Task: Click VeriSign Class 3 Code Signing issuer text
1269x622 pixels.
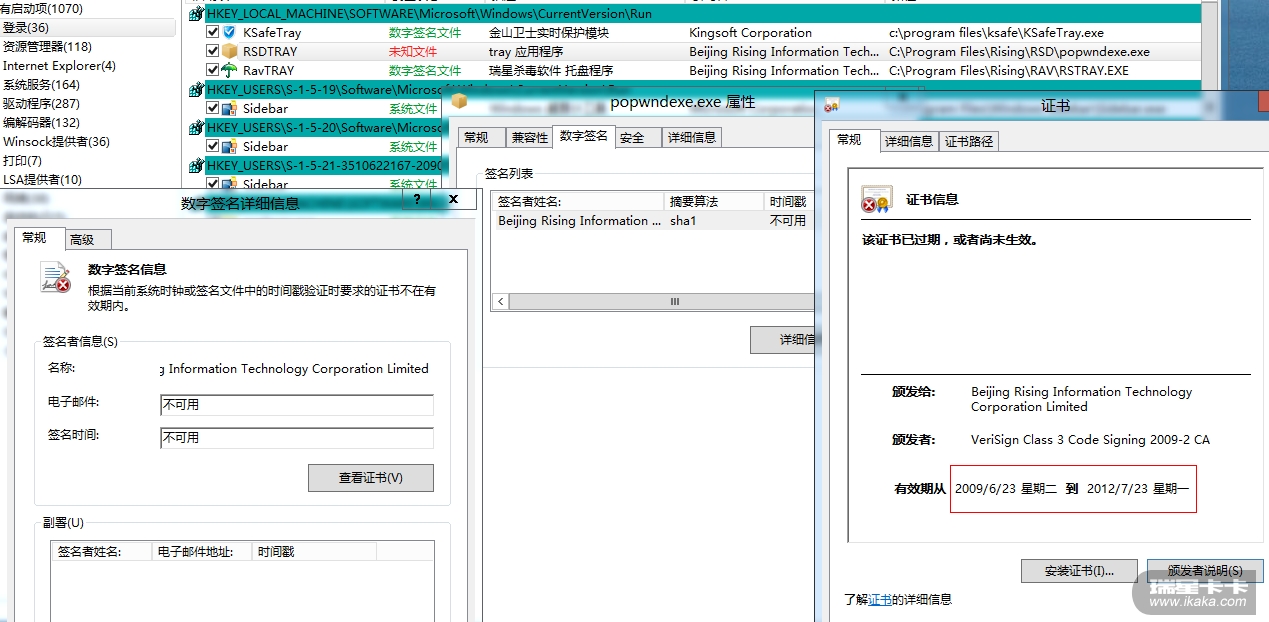Action: [x=1090, y=439]
